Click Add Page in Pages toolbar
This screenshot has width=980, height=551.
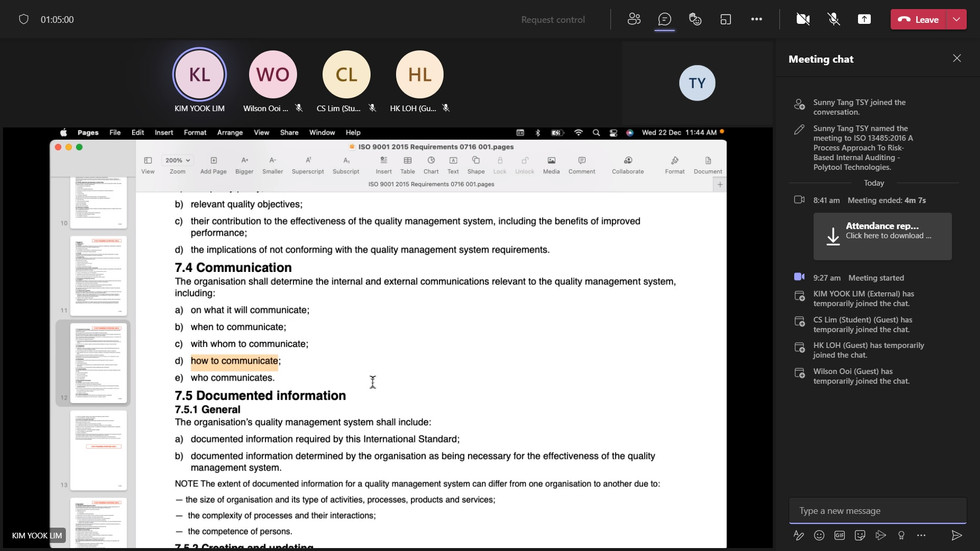tap(213, 165)
